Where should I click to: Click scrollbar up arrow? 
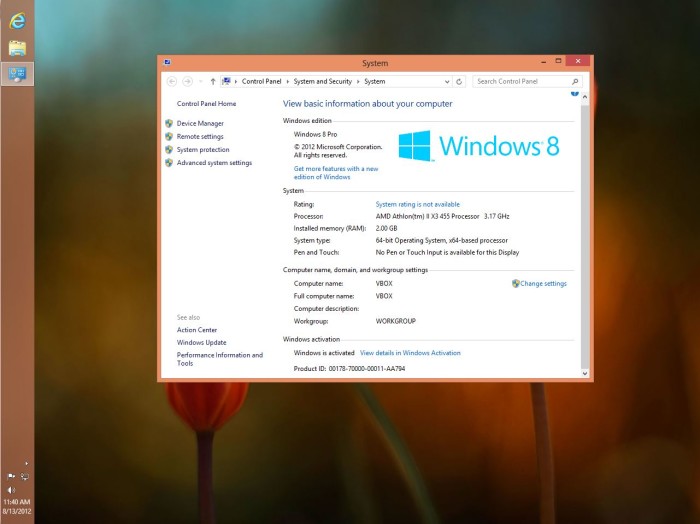[x=585, y=97]
